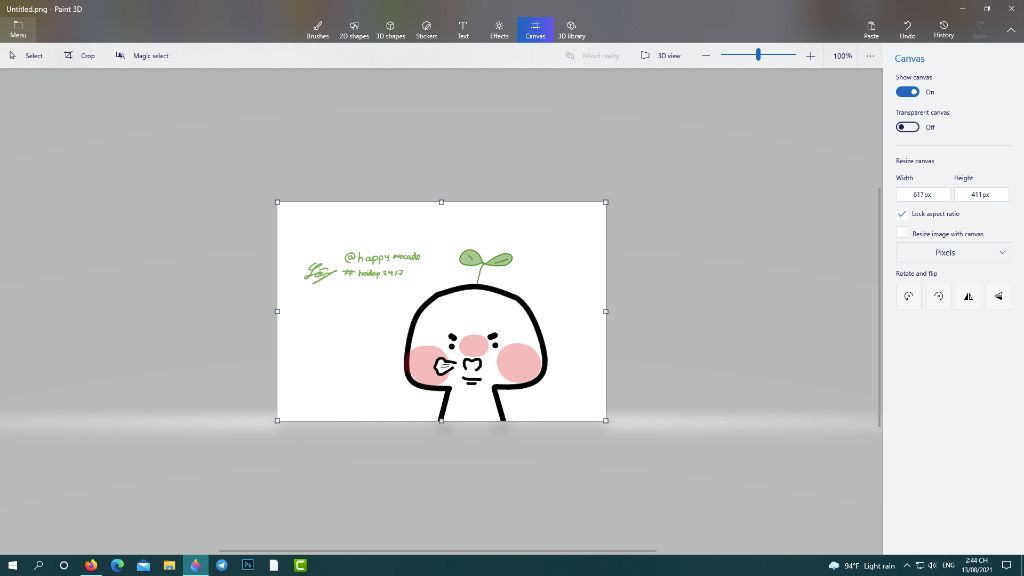Choose the Crop tool
The width and height of the screenshot is (1024, 576).
tap(79, 56)
